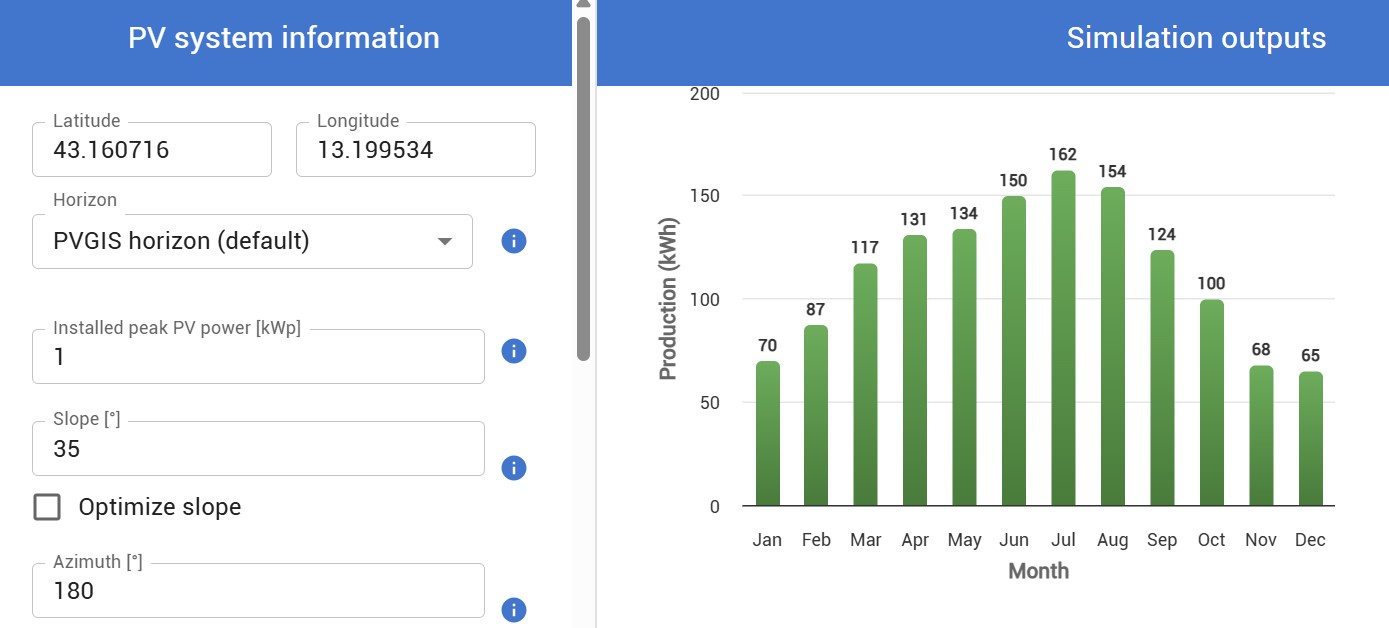Select the December production bar
This screenshot has height=628, width=1389.
pyautogui.click(x=1310, y=439)
